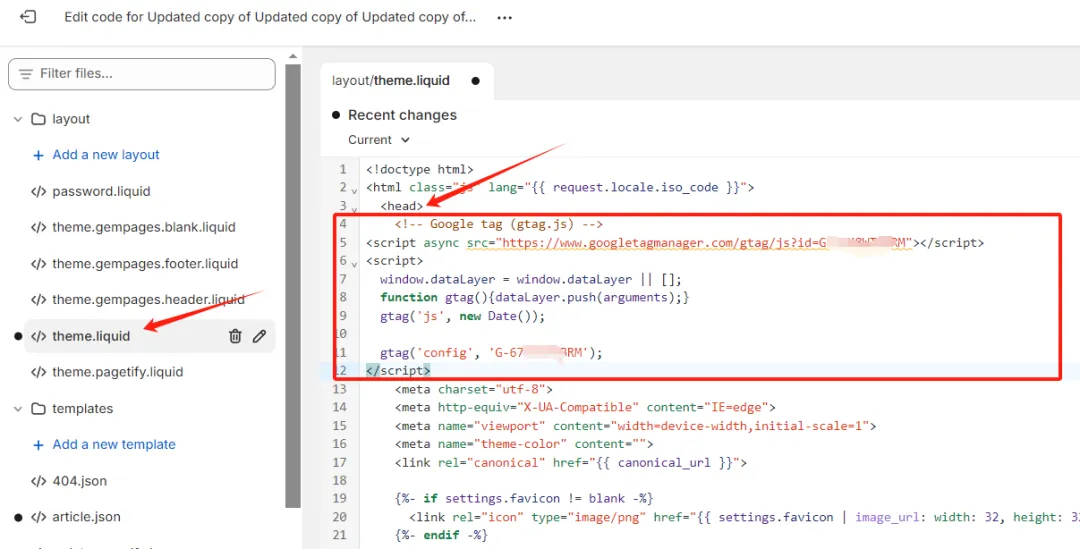
Task: Focus the Filter files search input
Action: [x=142, y=74]
